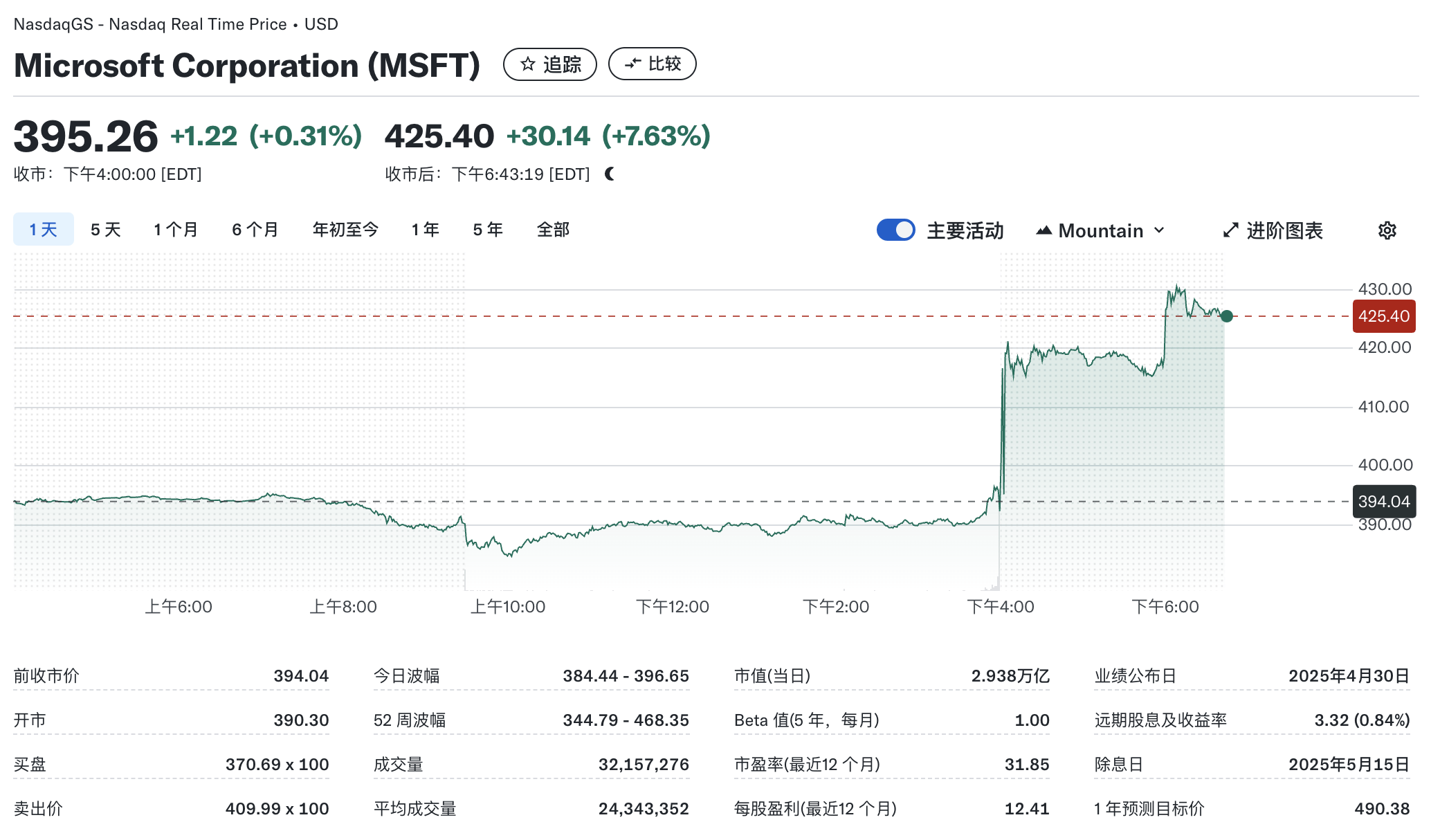
Task: Click the dark 394.04 previous close label
Action: 1384,502
